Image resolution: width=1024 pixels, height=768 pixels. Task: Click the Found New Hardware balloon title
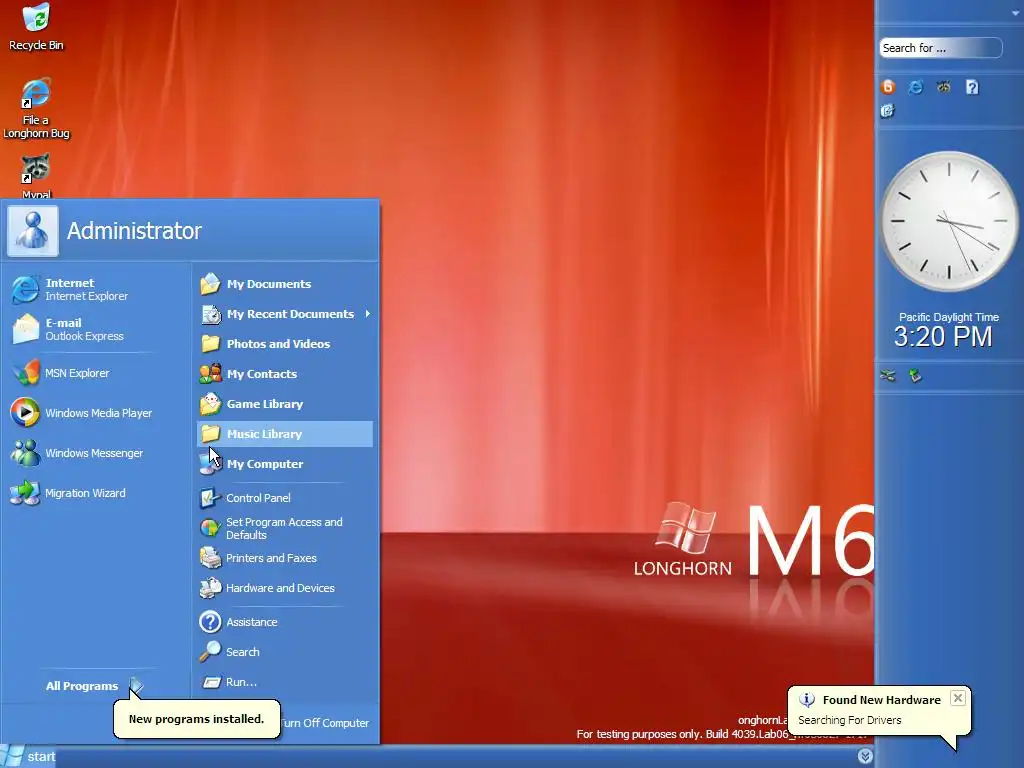tap(882, 700)
